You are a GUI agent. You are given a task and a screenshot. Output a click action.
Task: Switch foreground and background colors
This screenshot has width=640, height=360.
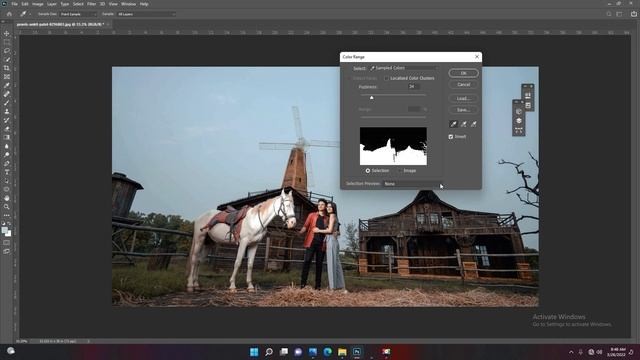(x=9, y=224)
